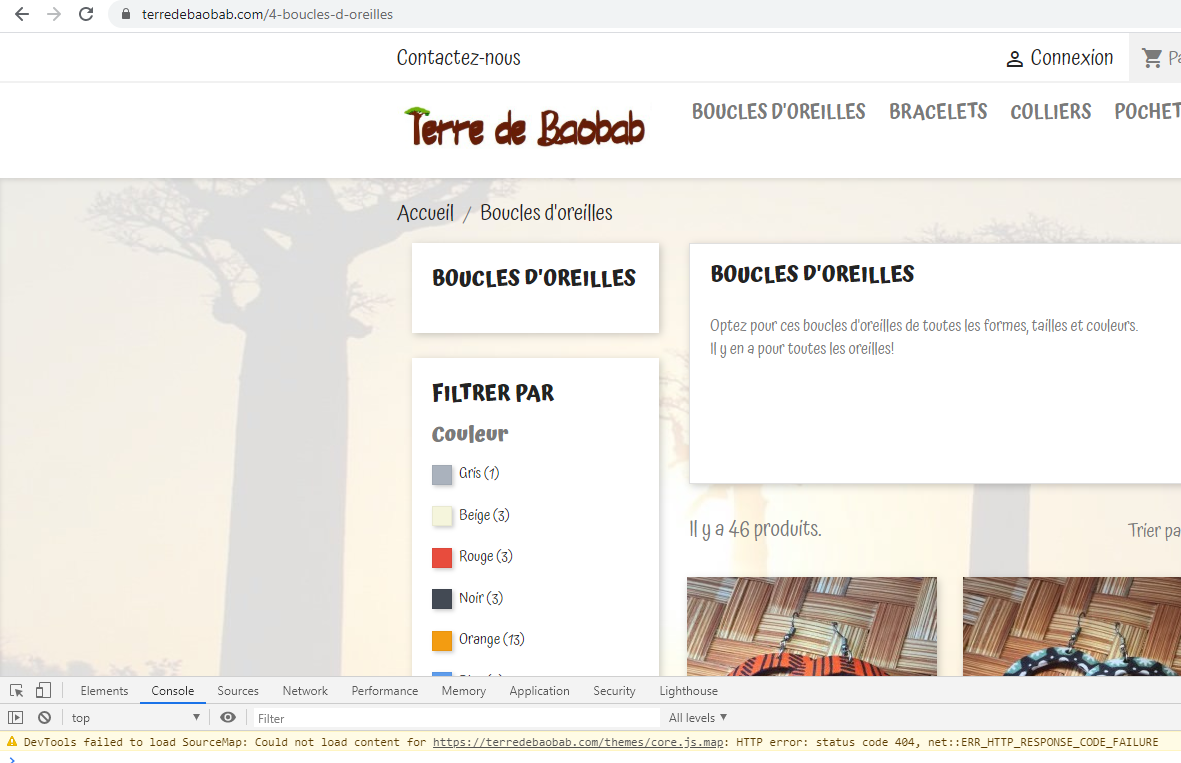This screenshot has width=1181, height=763.
Task: Open the shopping cart icon
Action: [1152, 57]
